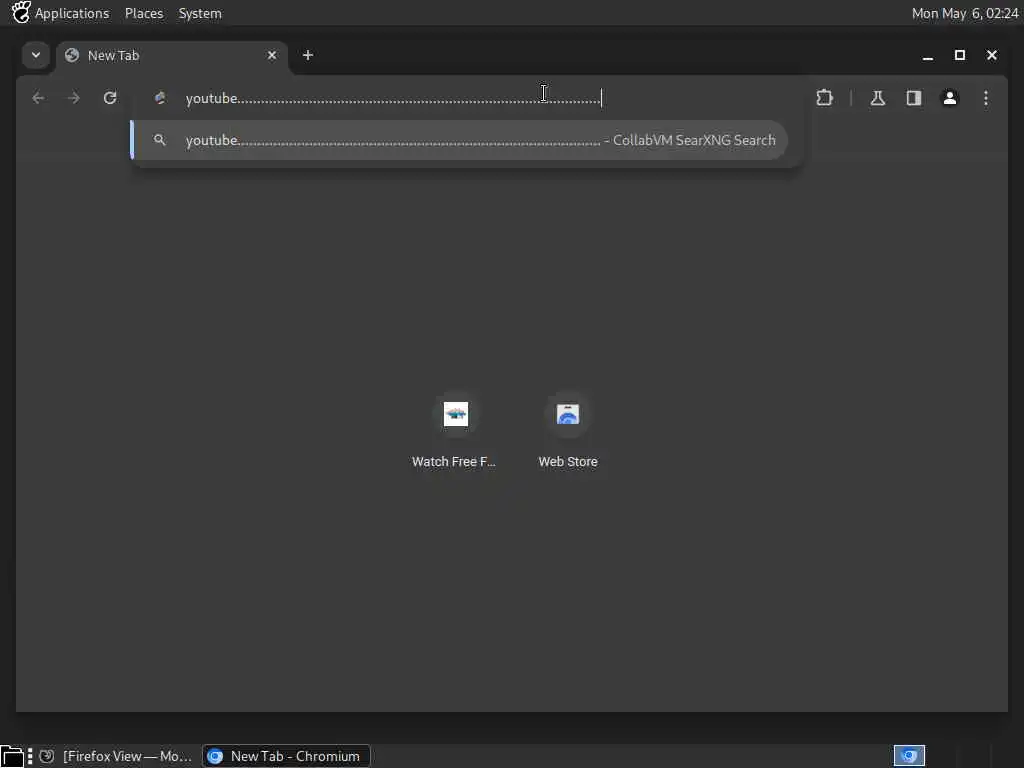Open the Places menu
Image resolution: width=1024 pixels, height=768 pixels.
tap(144, 13)
